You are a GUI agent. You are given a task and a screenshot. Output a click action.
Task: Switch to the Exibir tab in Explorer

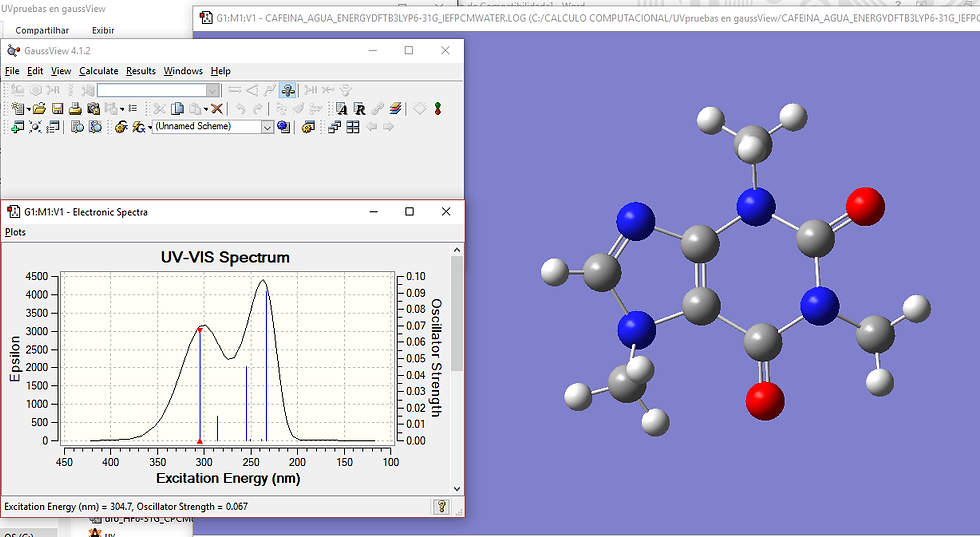click(x=103, y=30)
